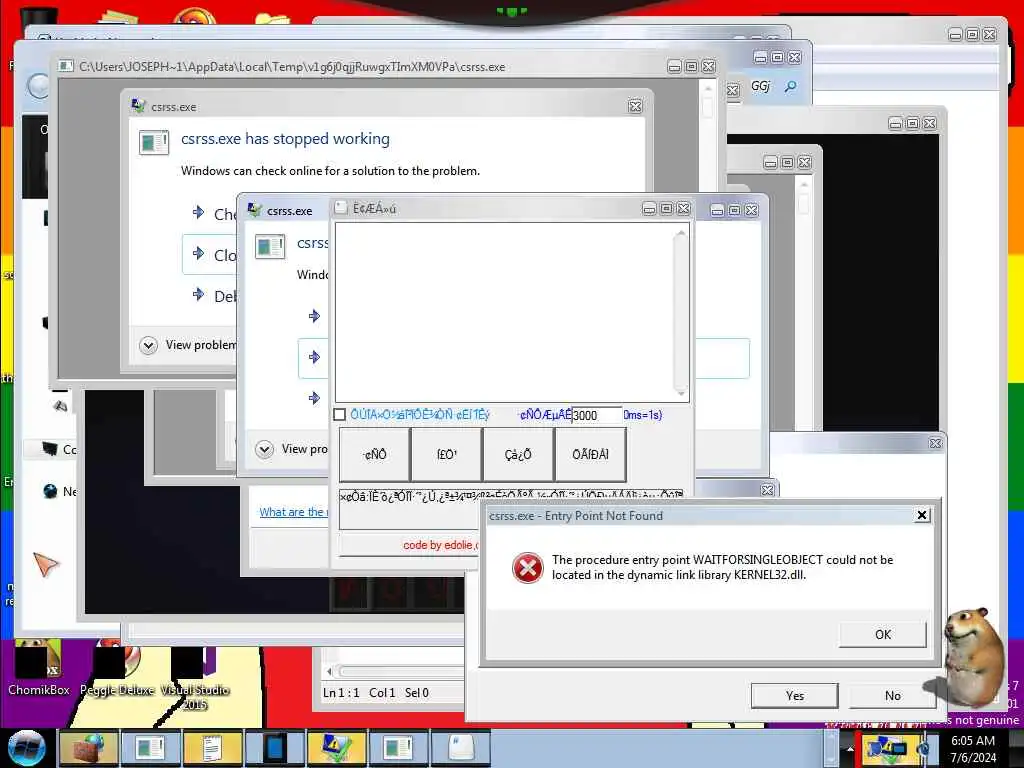Click the garbled window's title bar icon

point(341,208)
